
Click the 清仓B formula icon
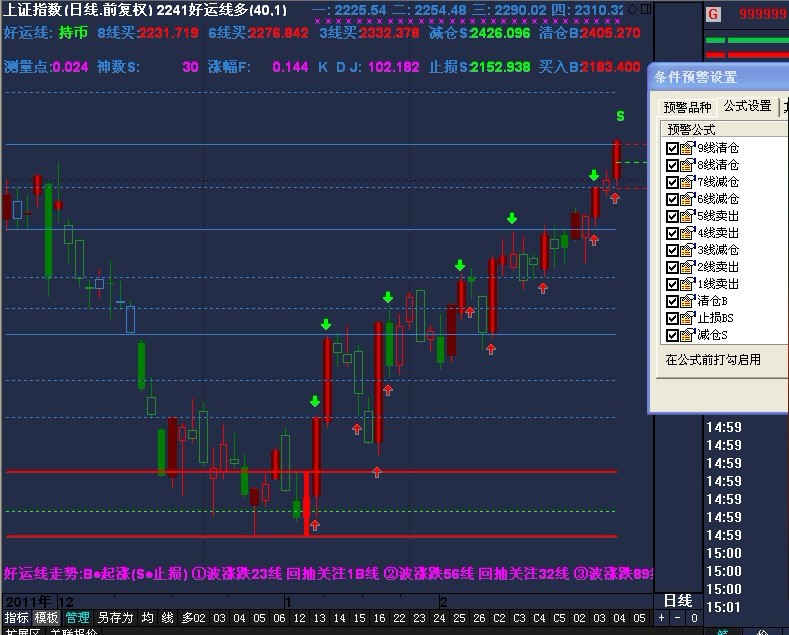(x=687, y=301)
